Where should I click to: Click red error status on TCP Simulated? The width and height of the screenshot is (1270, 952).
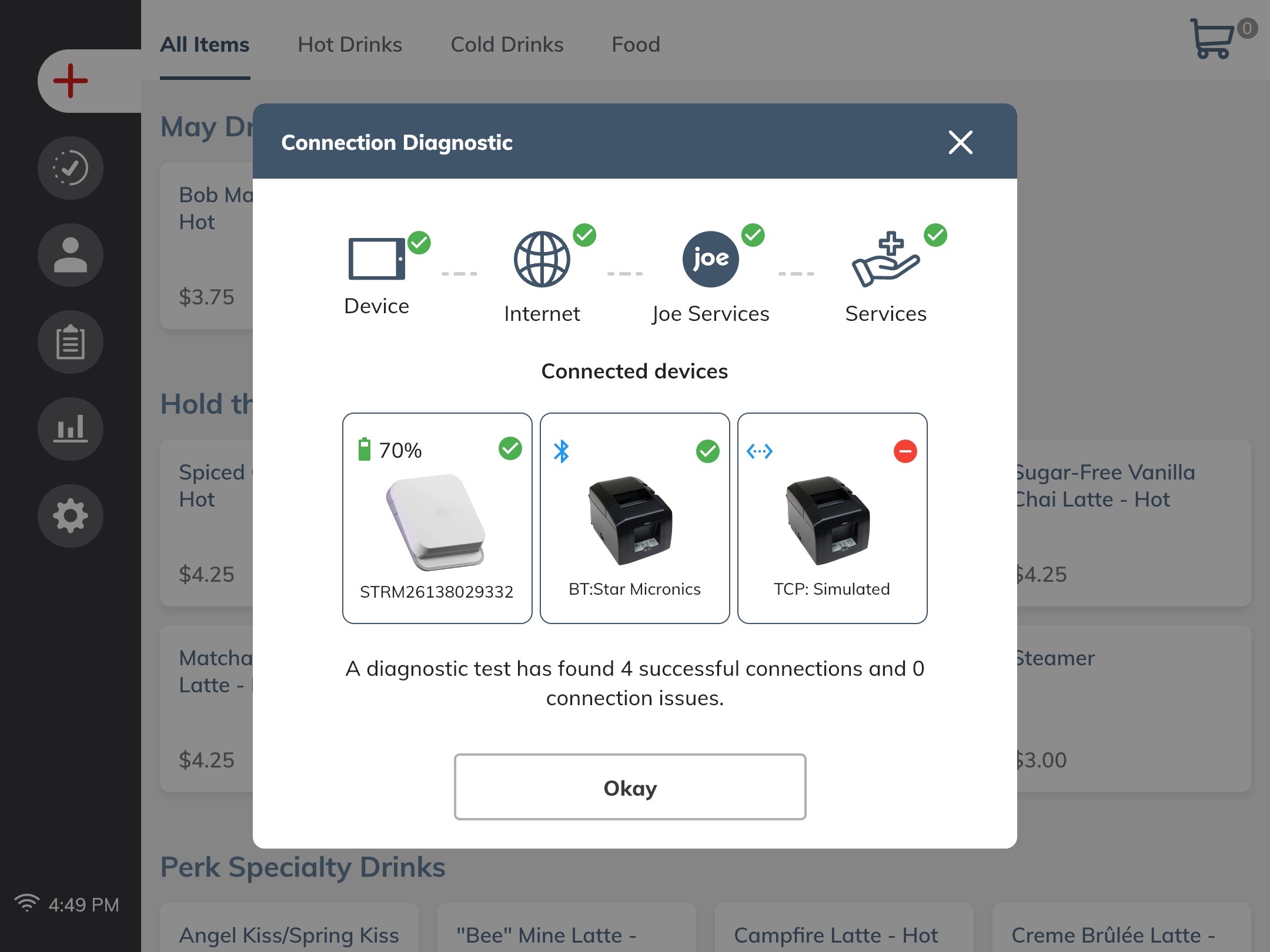[x=905, y=451]
